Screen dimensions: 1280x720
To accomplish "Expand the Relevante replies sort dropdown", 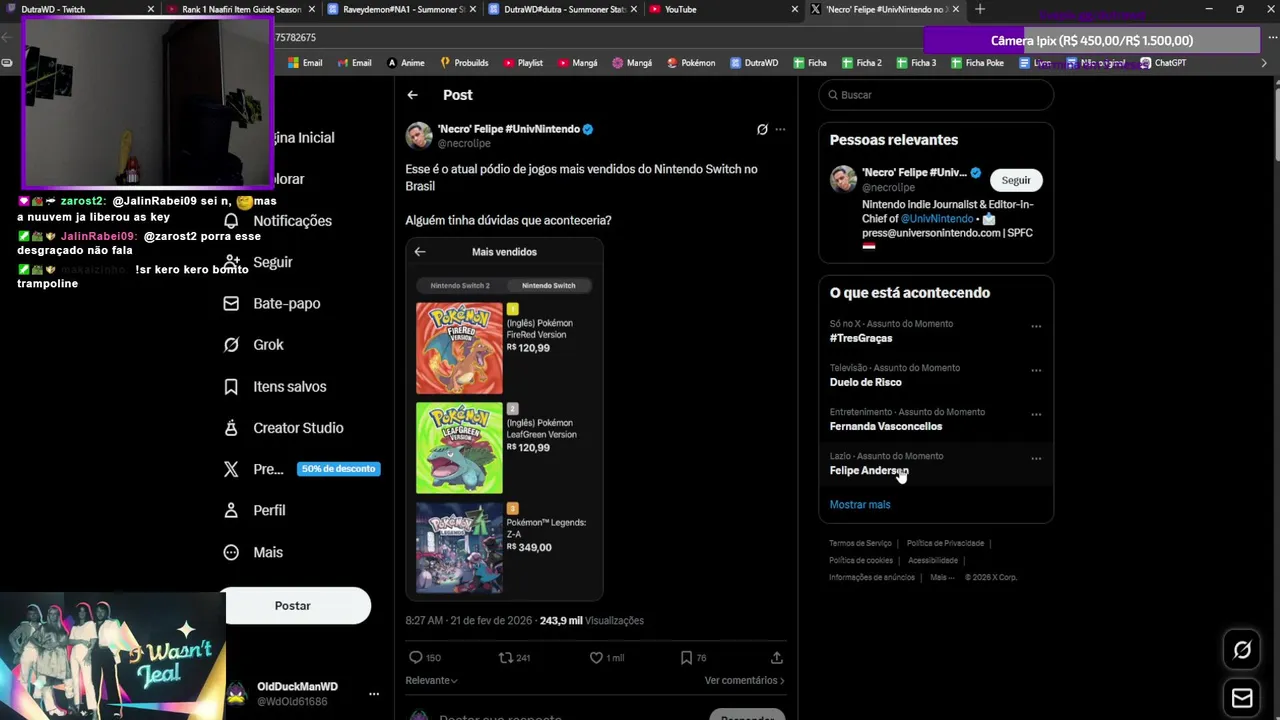I will coord(431,680).
